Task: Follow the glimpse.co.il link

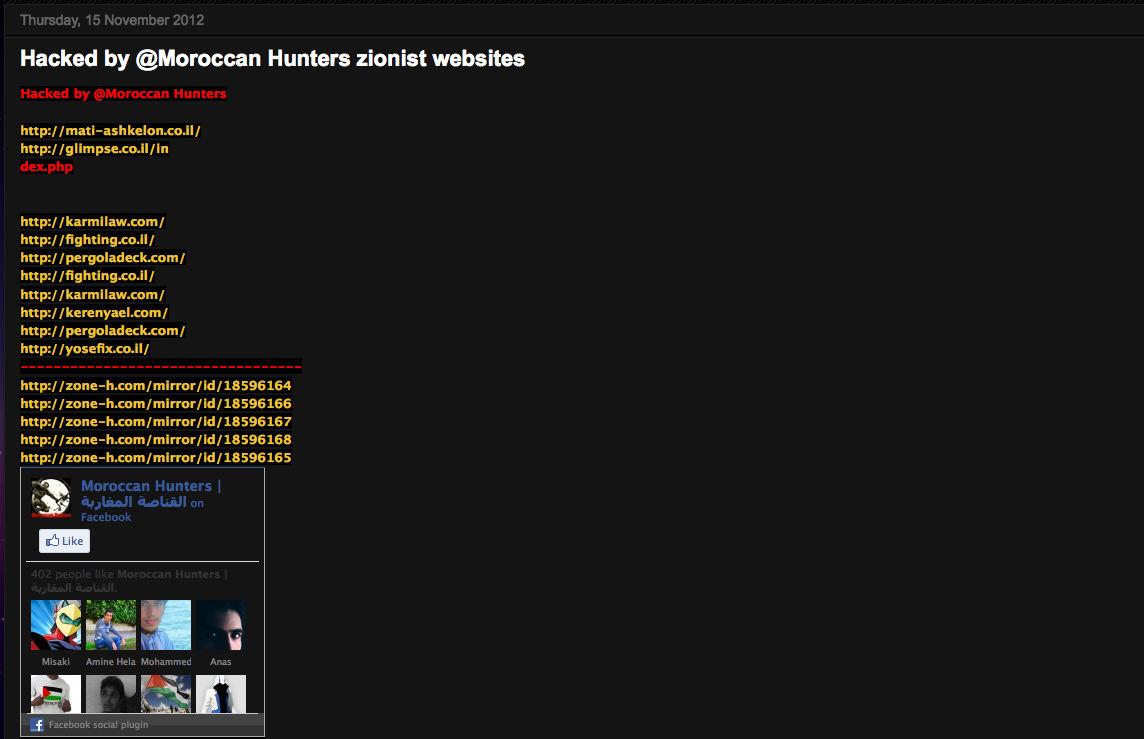Action: 94,148
